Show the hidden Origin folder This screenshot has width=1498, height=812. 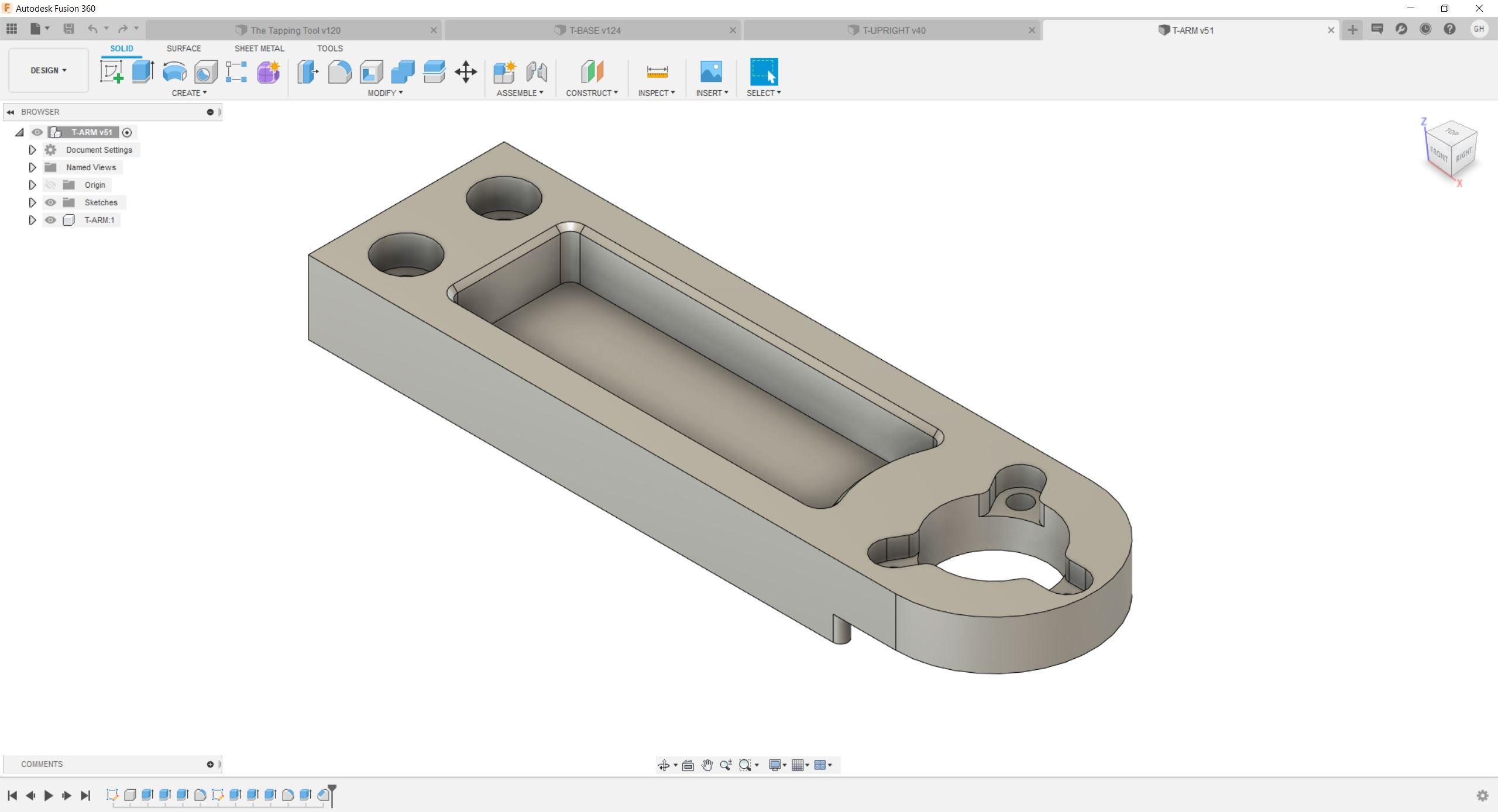[x=50, y=185]
